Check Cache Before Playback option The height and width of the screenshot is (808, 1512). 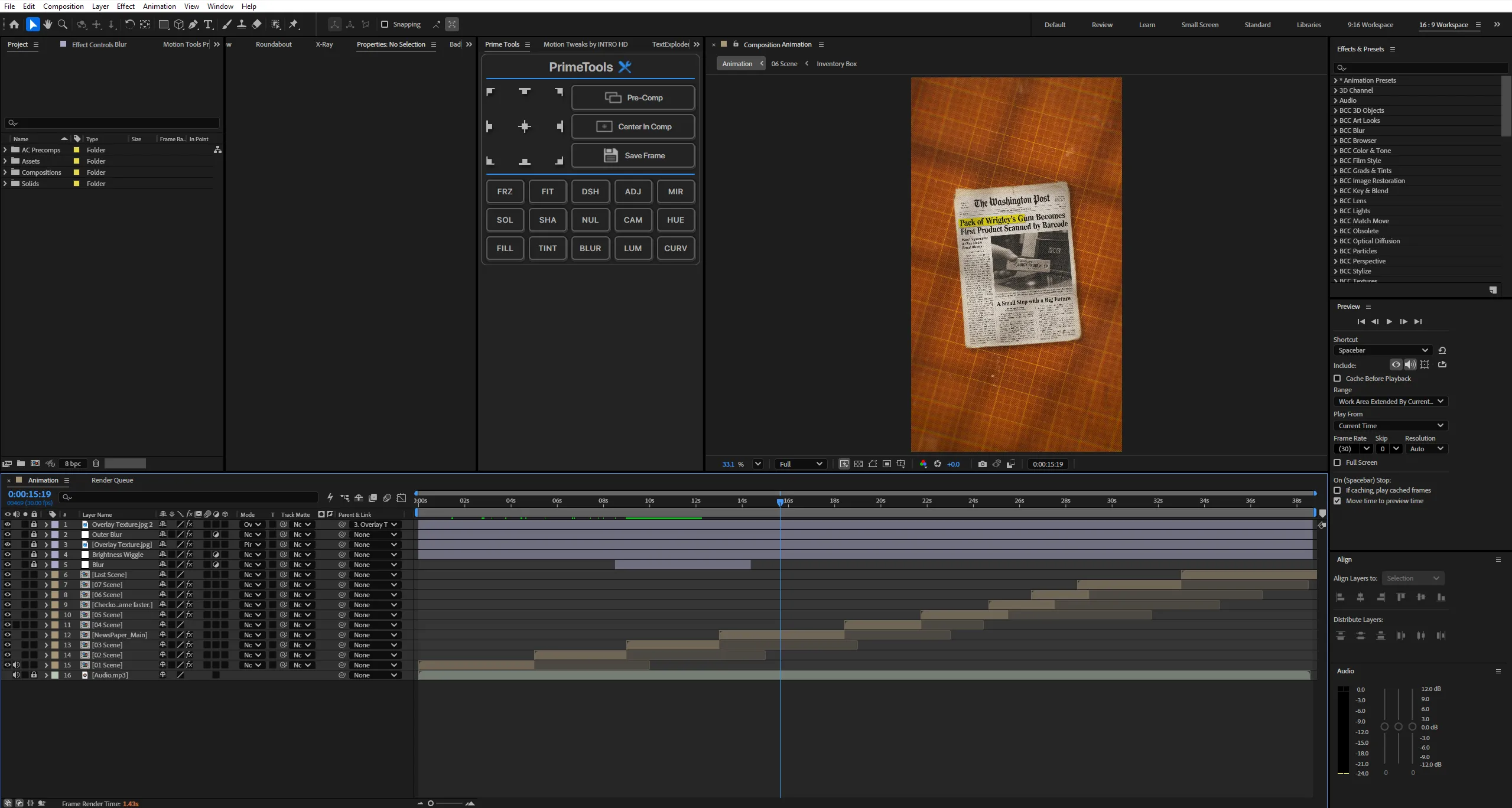[1338, 379]
